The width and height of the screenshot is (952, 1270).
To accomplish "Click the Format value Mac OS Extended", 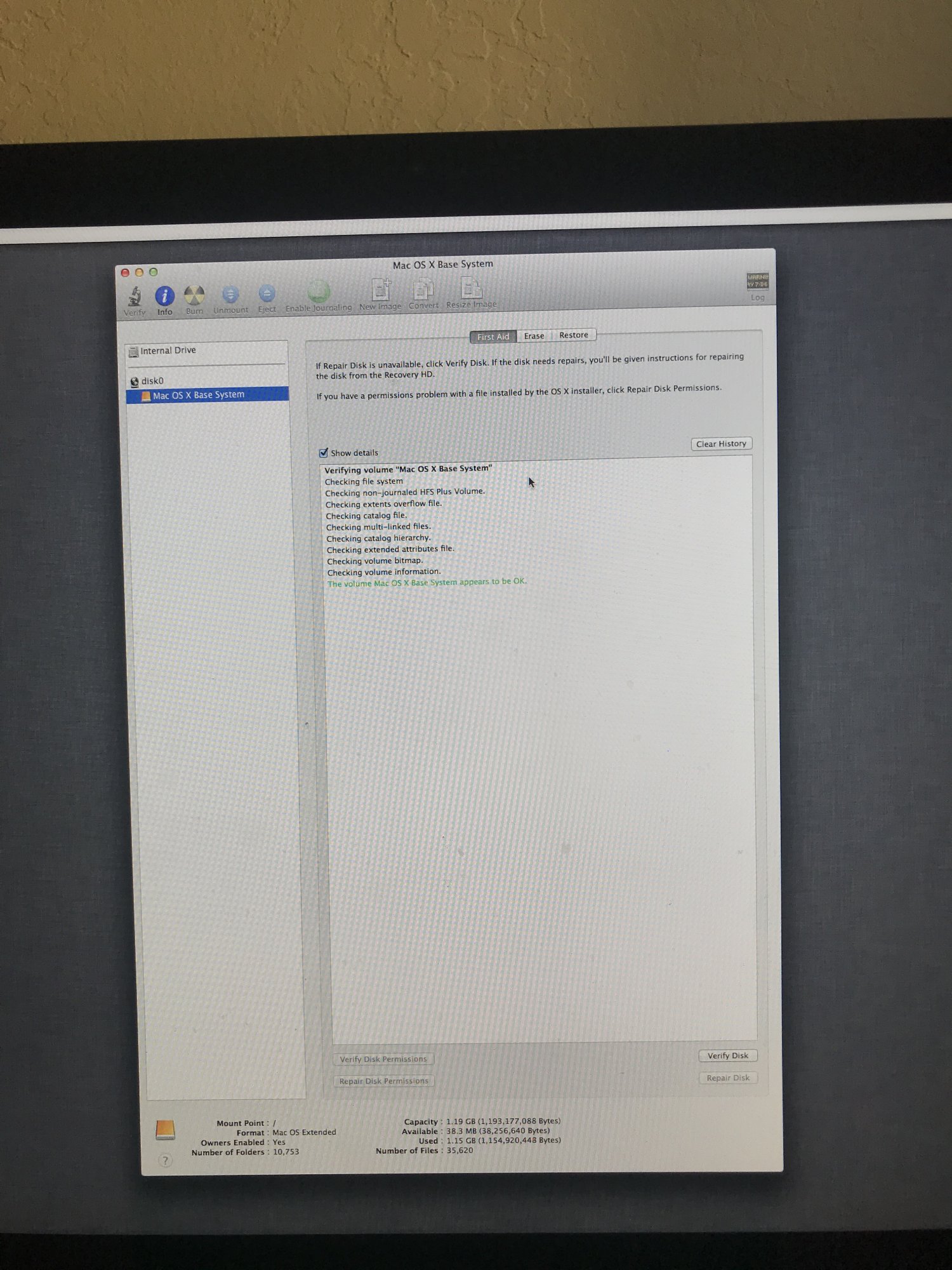I will (304, 1132).
